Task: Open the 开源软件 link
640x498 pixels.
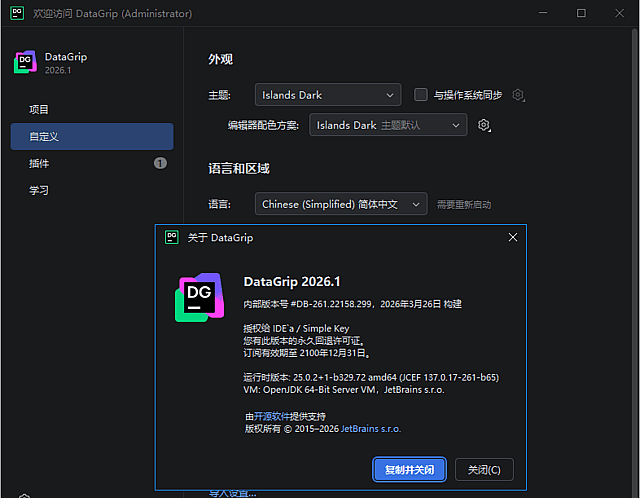Action: tap(271, 416)
